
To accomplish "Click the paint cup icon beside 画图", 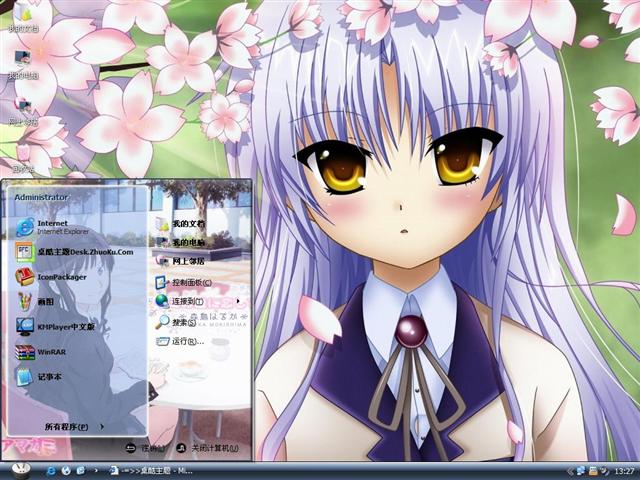I will pyautogui.click(x=25, y=302).
